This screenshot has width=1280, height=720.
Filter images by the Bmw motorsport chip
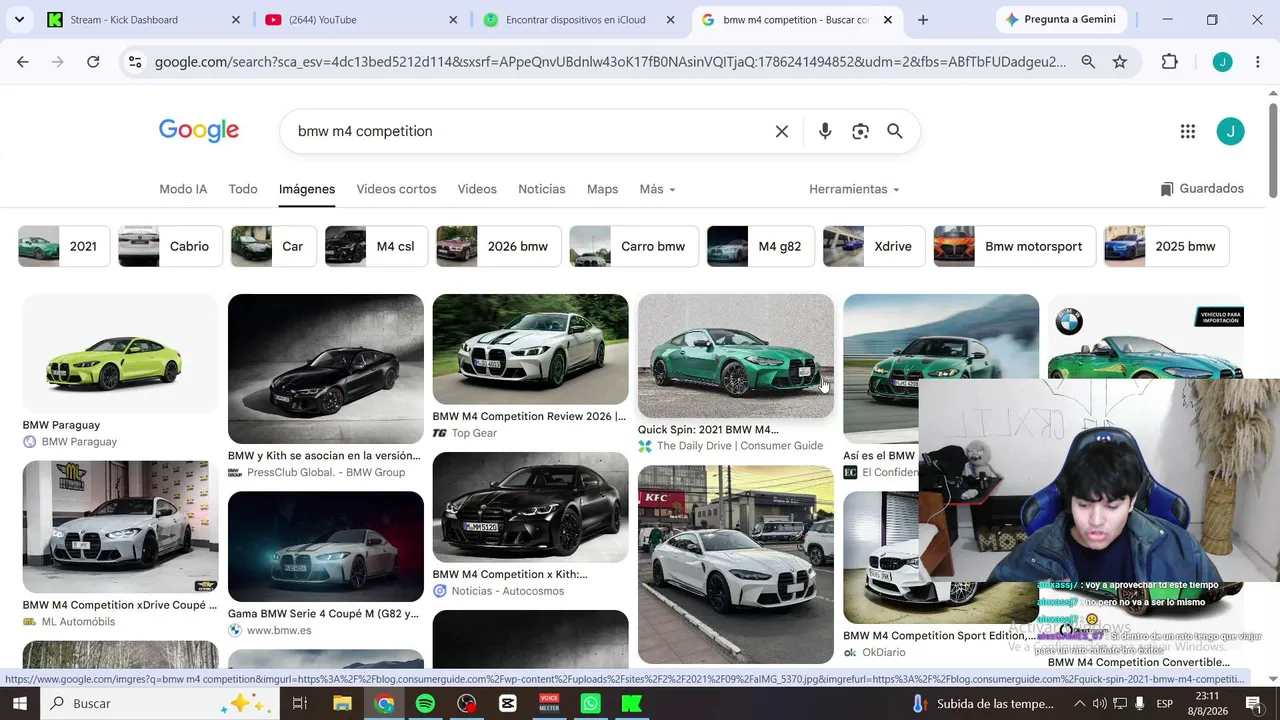(x=1014, y=246)
